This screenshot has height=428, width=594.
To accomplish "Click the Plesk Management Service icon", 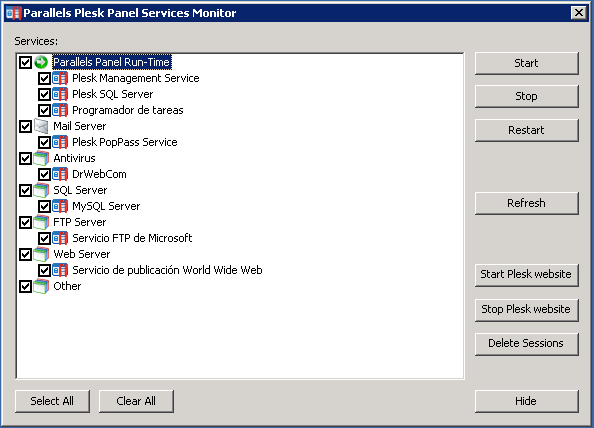I will click(60, 78).
